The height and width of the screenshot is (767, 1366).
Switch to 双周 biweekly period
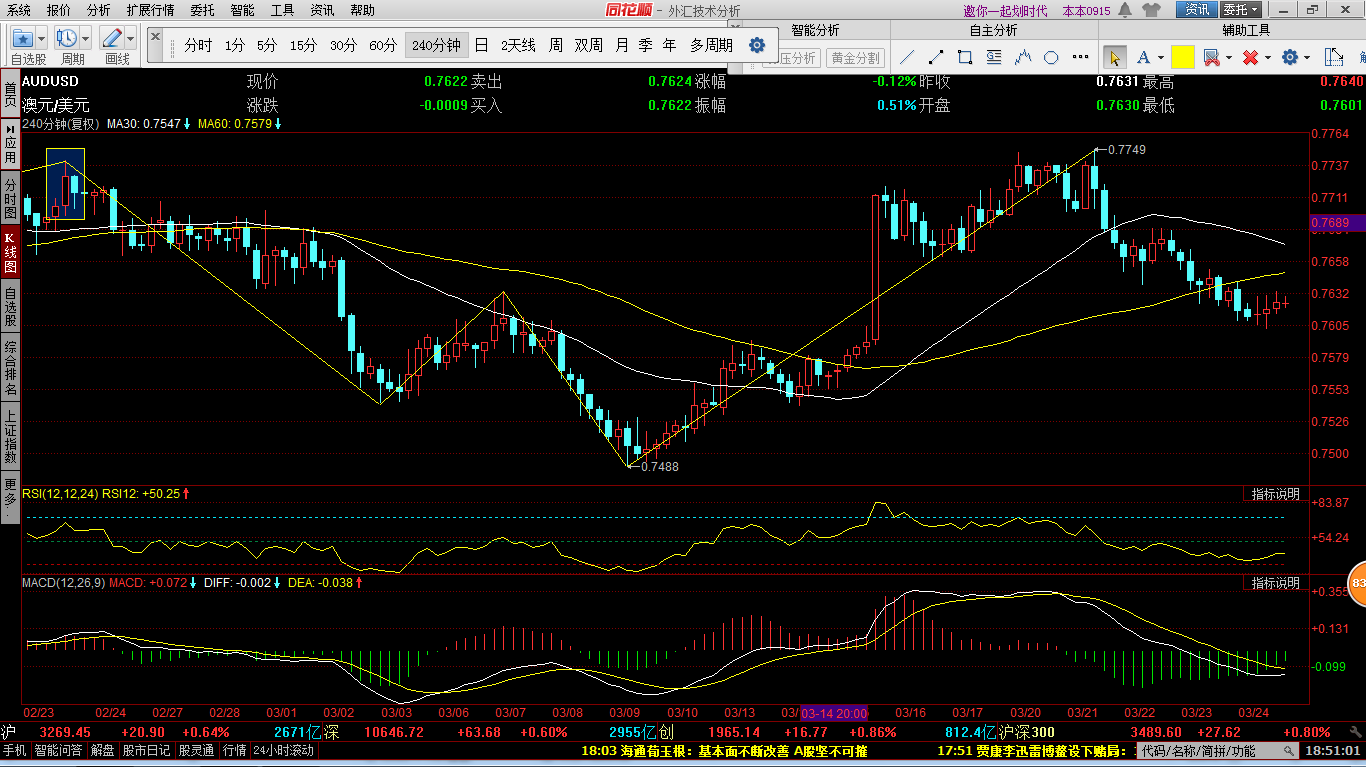pyautogui.click(x=589, y=45)
